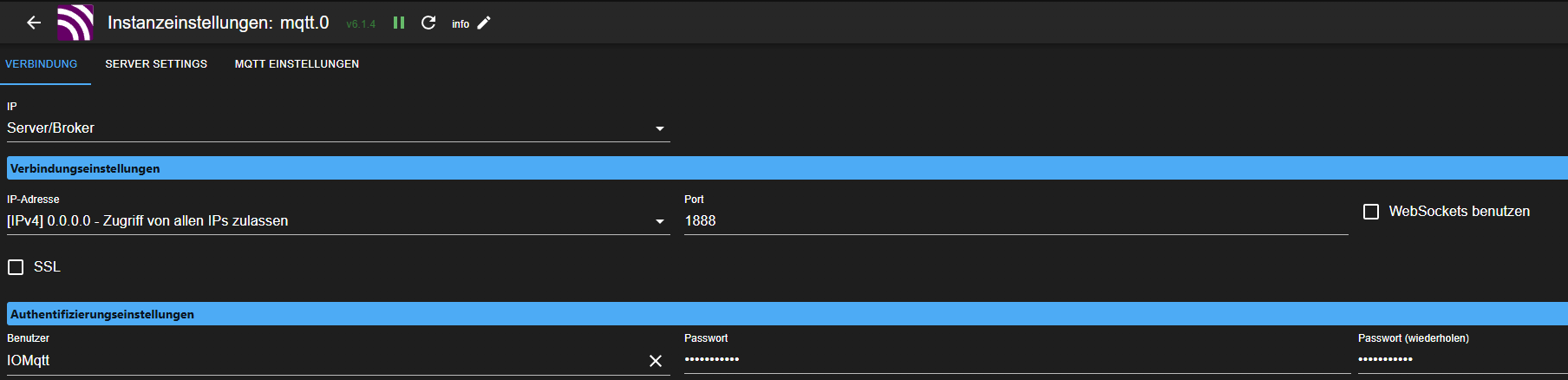Expand the IP-Adresse dropdown
Screen dimensions: 1568x380
tap(660, 221)
